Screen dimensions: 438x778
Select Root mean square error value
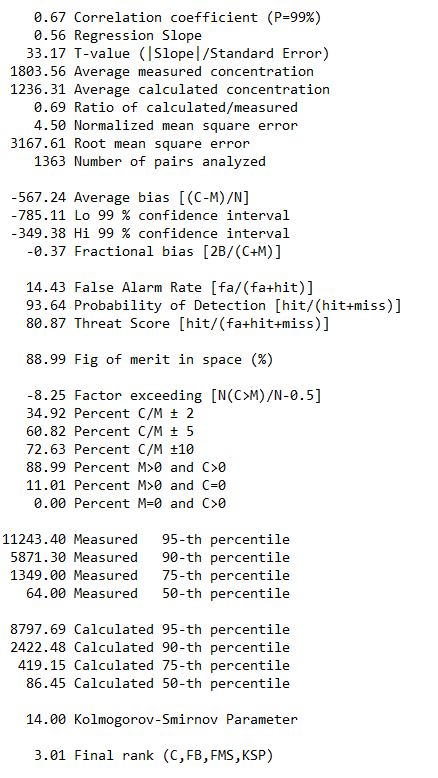[38, 143]
